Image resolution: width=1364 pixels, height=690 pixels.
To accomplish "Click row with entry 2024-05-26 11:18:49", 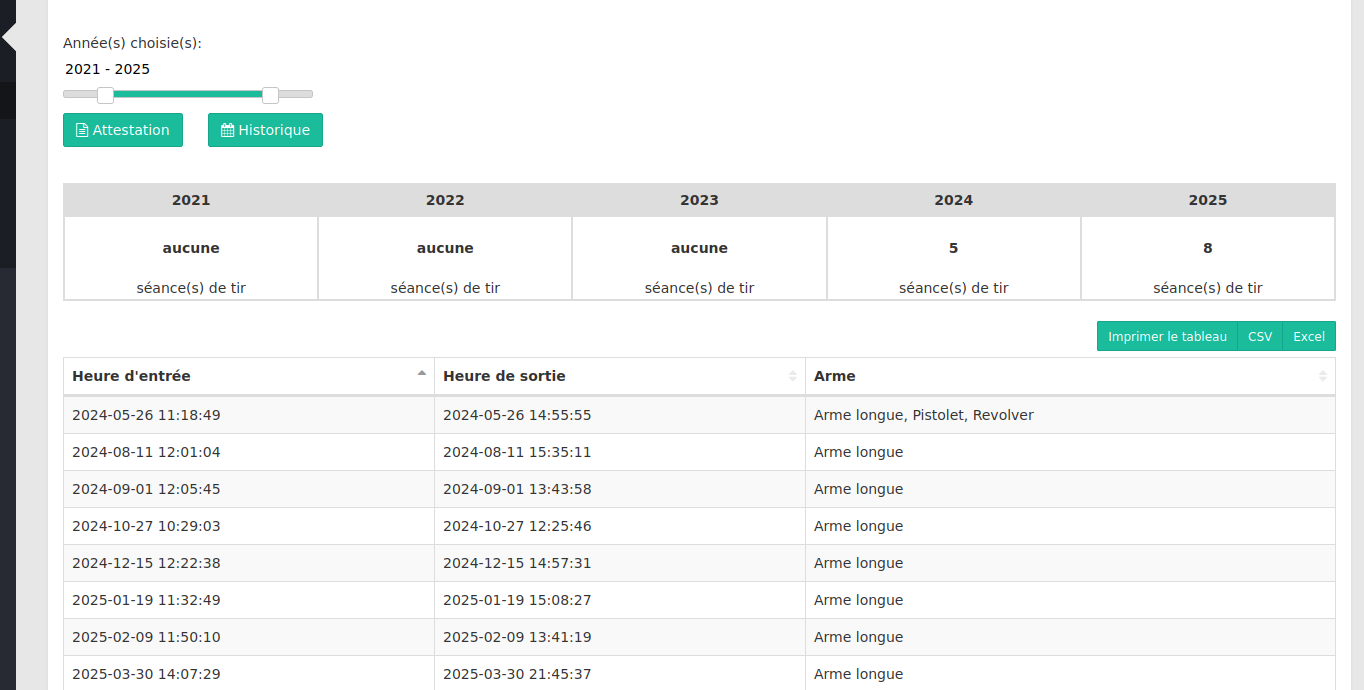I will point(146,415).
